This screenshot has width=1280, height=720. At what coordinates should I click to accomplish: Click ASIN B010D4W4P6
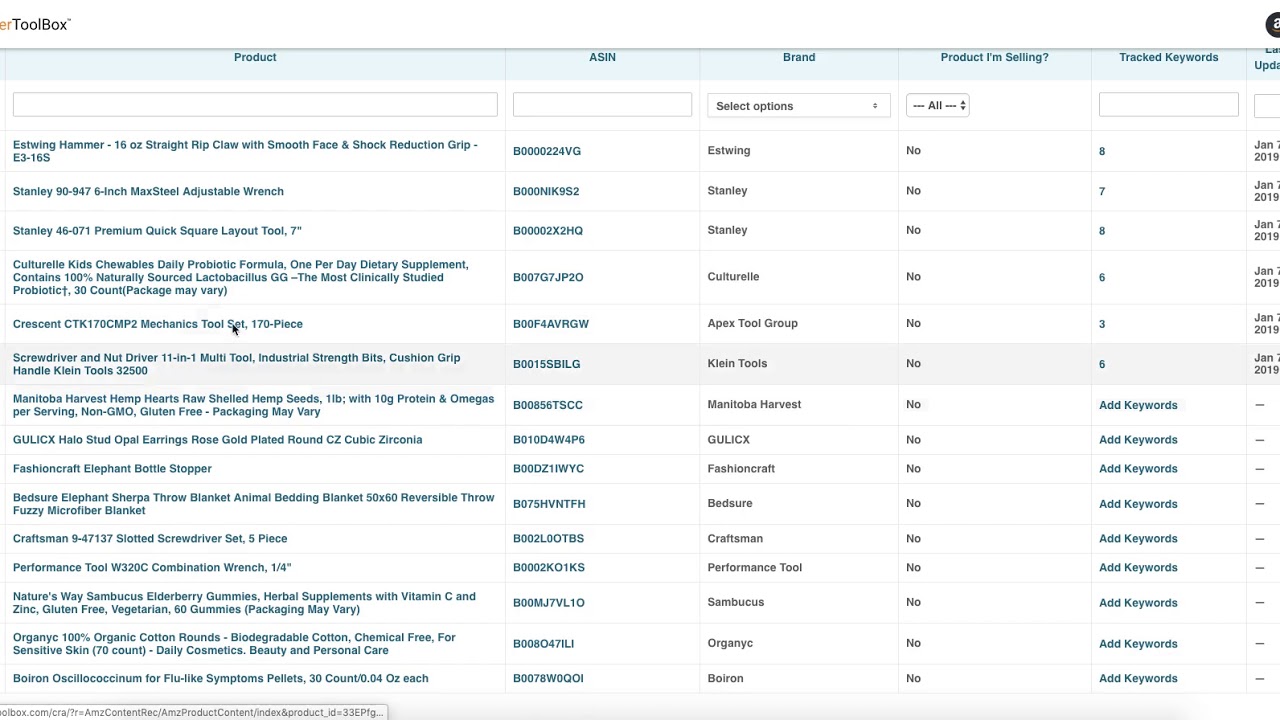(x=549, y=439)
